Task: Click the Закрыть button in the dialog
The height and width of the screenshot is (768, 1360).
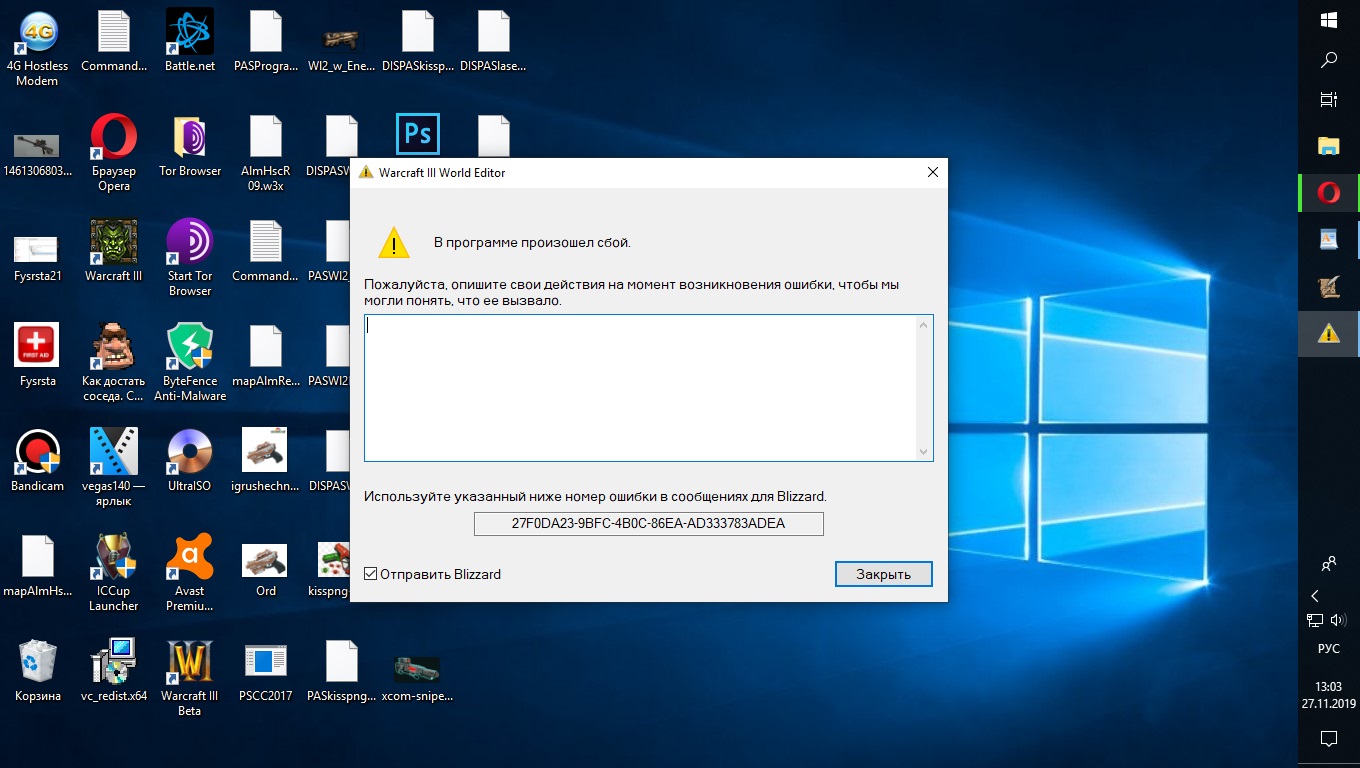Action: pyautogui.click(x=884, y=574)
